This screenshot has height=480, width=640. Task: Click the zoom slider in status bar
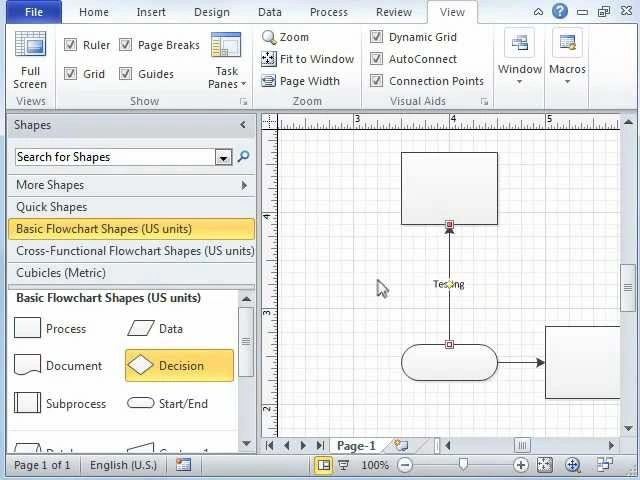[x=463, y=465]
